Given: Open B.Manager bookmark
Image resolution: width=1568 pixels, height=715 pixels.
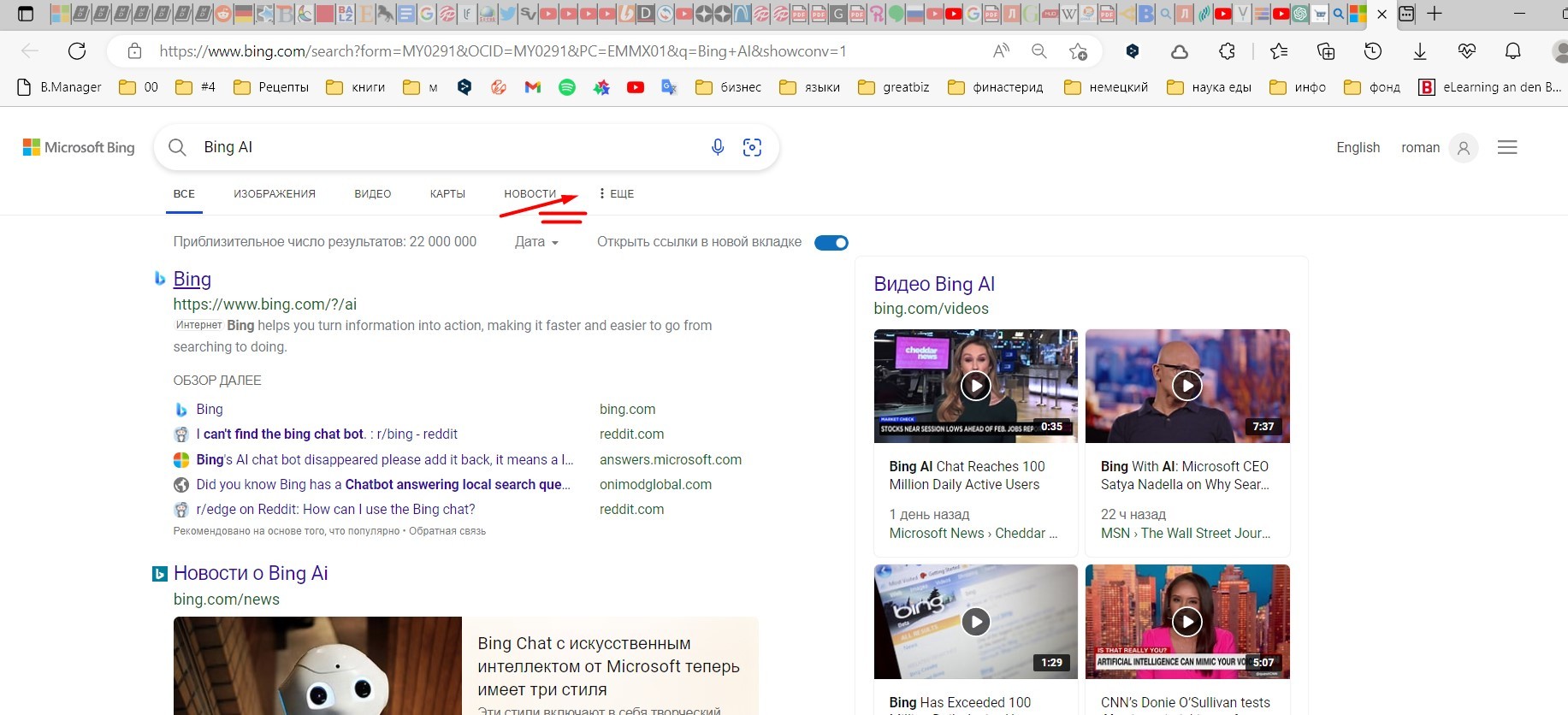Looking at the screenshot, I should [x=59, y=87].
